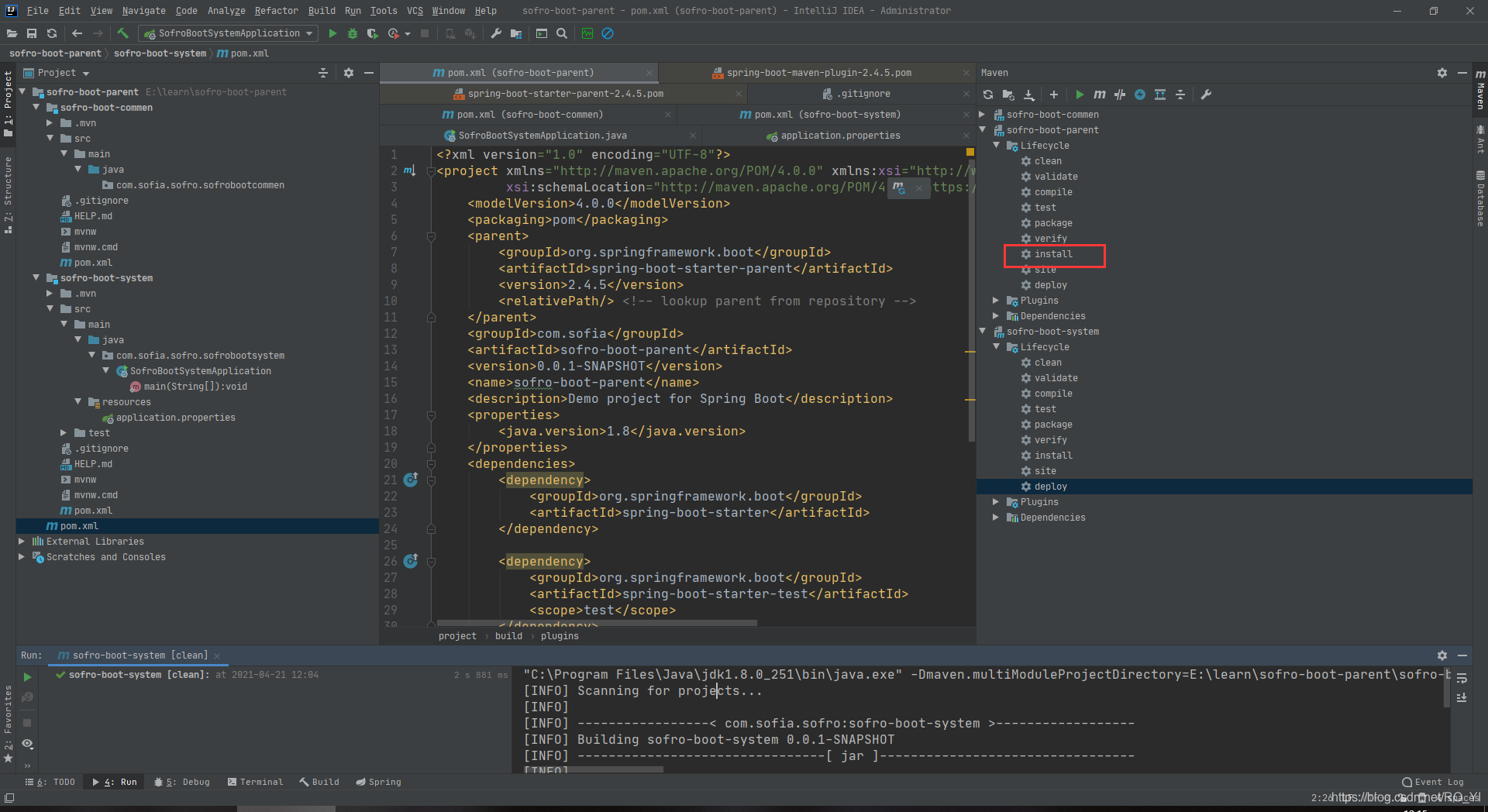
Task: Run Maven Build with the green arrow
Action: click(x=1080, y=95)
